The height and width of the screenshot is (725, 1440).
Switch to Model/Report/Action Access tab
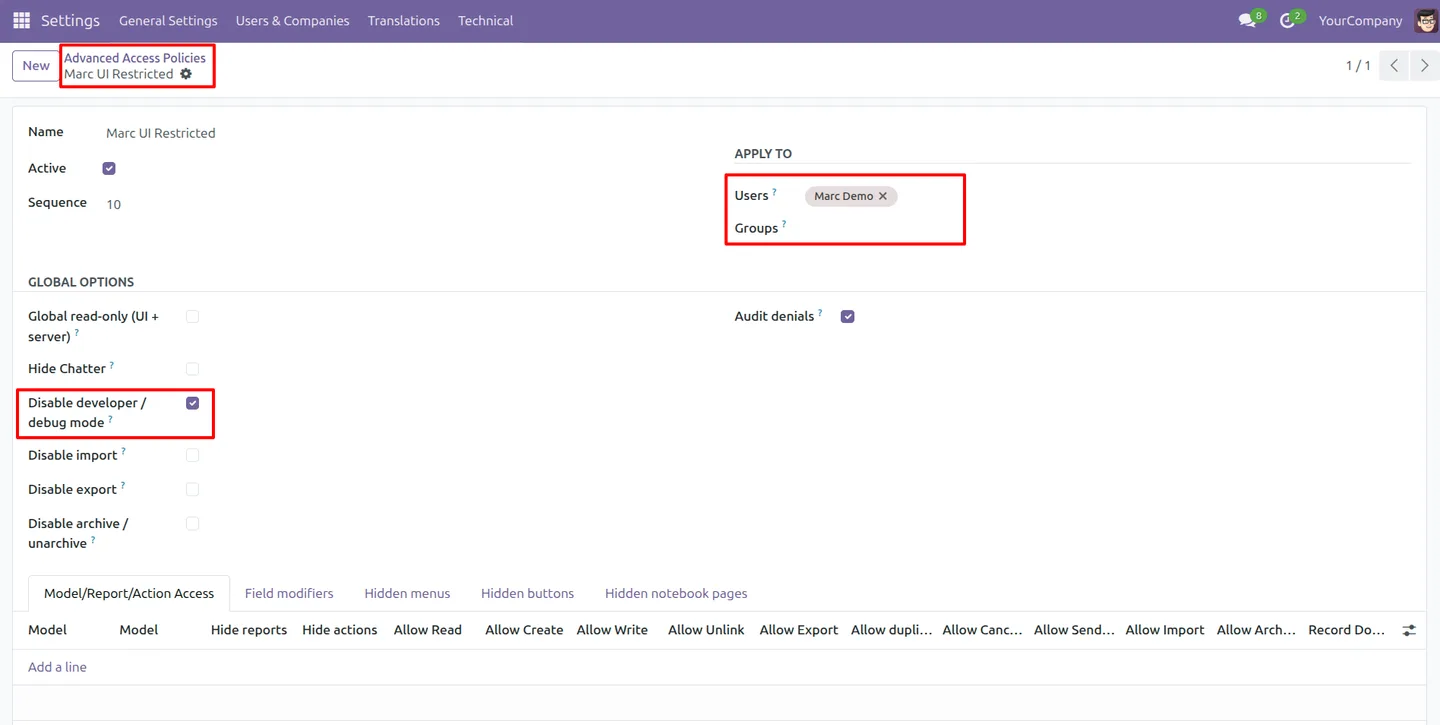point(129,593)
